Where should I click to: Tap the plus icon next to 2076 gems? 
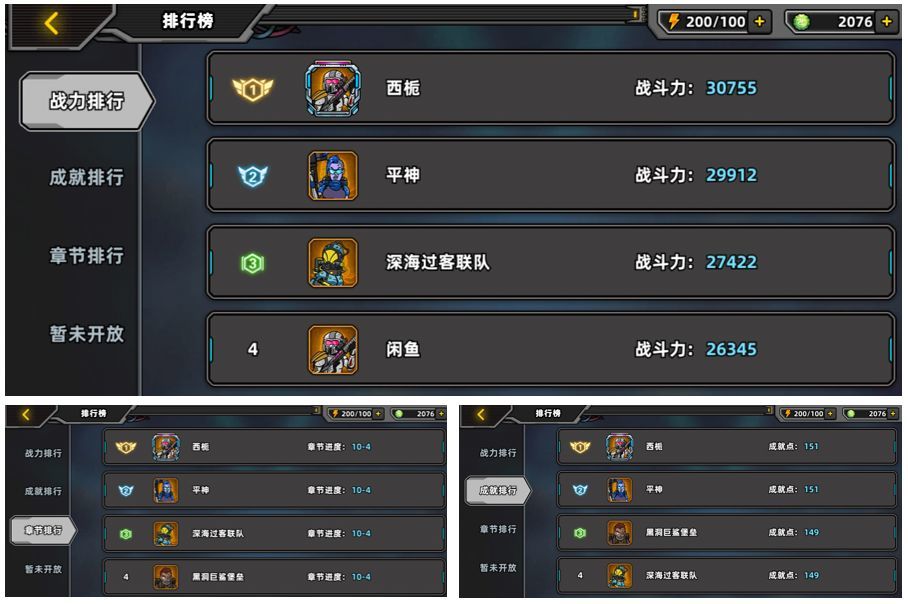[x=887, y=22]
